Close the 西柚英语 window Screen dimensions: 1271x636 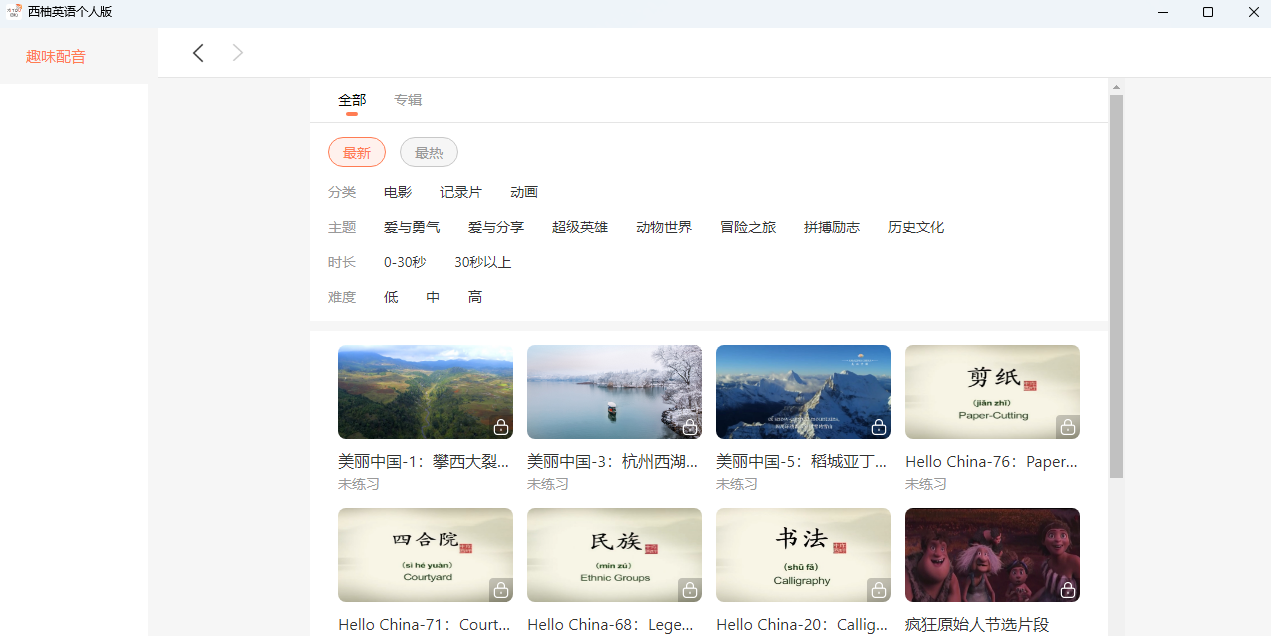(1253, 12)
